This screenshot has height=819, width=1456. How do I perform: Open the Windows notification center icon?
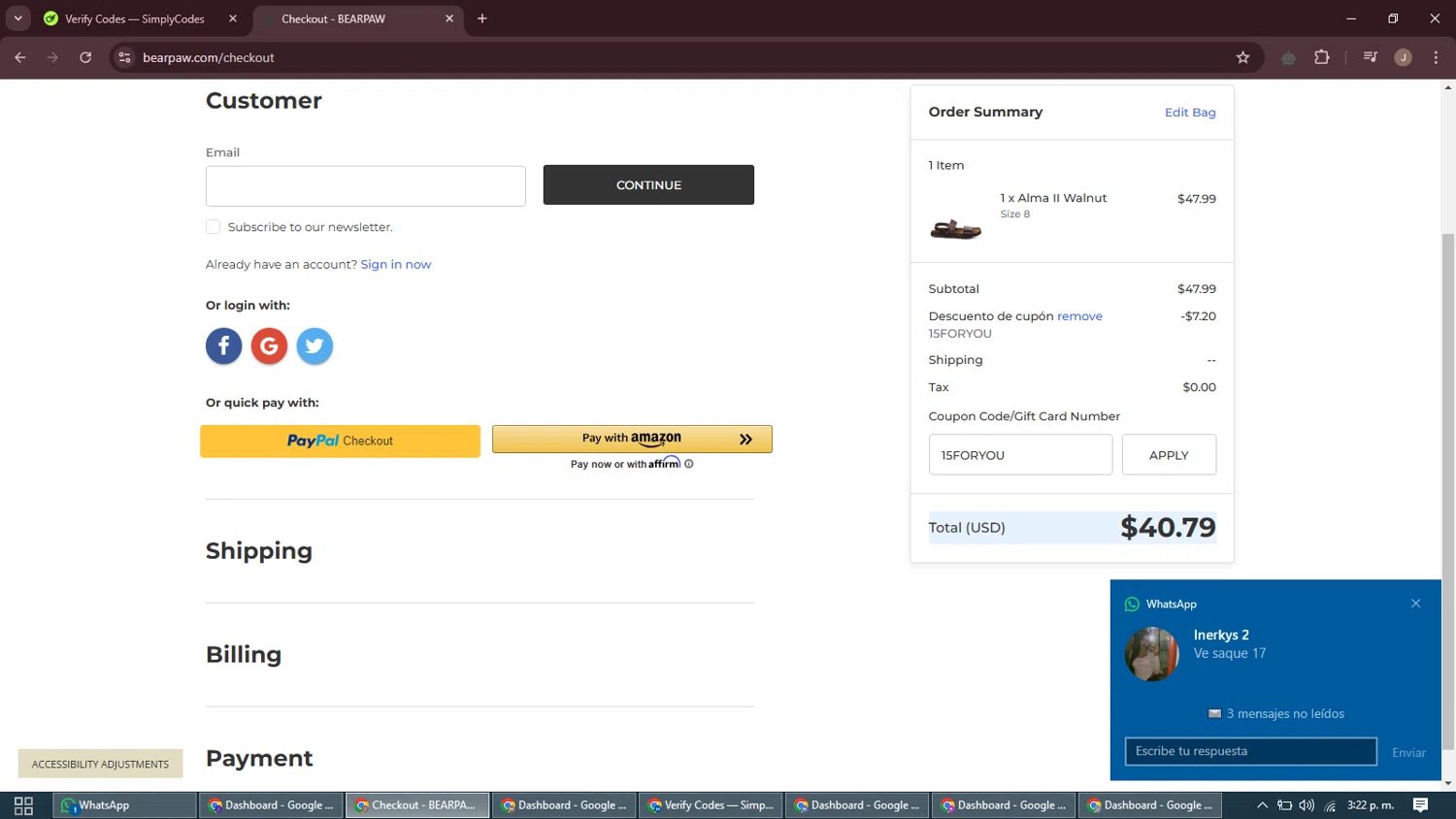click(1420, 805)
